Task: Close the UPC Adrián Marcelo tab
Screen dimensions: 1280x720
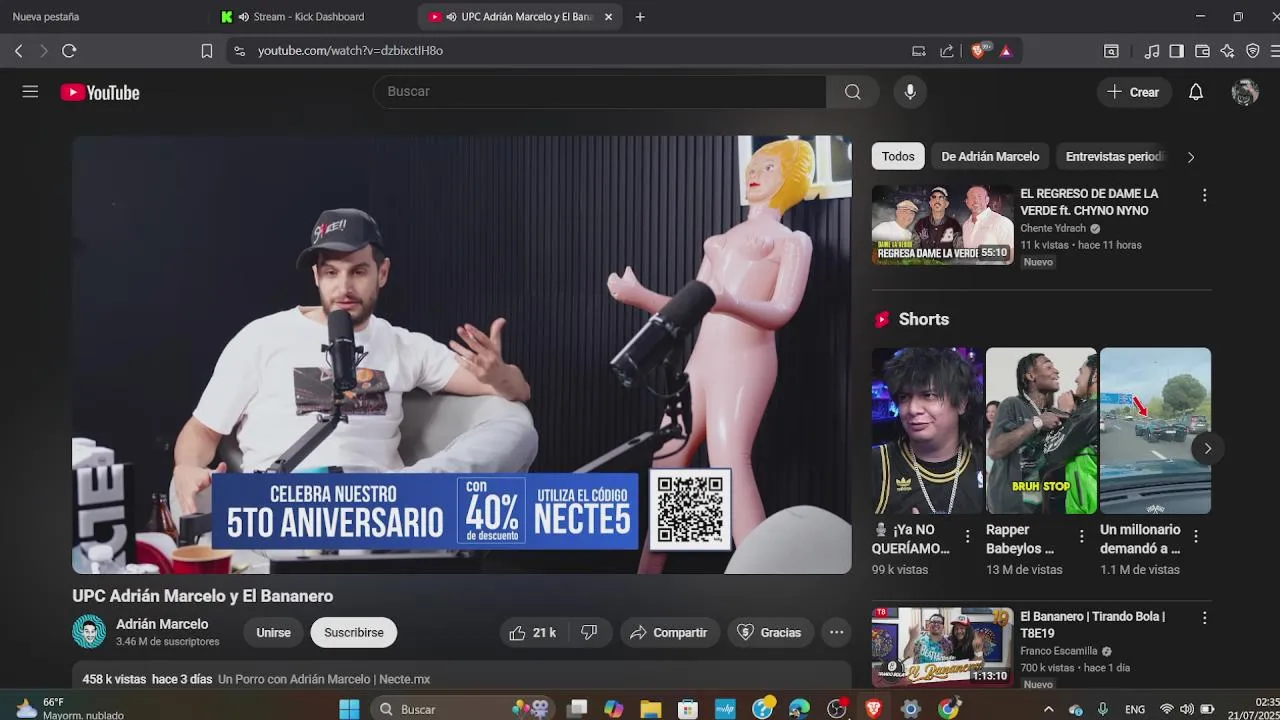Action: [x=608, y=17]
